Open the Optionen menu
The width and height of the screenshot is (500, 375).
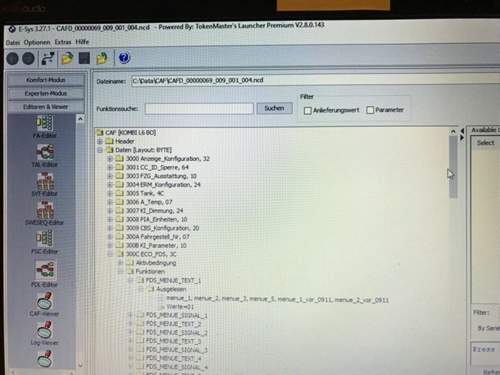[x=37, y=43]
